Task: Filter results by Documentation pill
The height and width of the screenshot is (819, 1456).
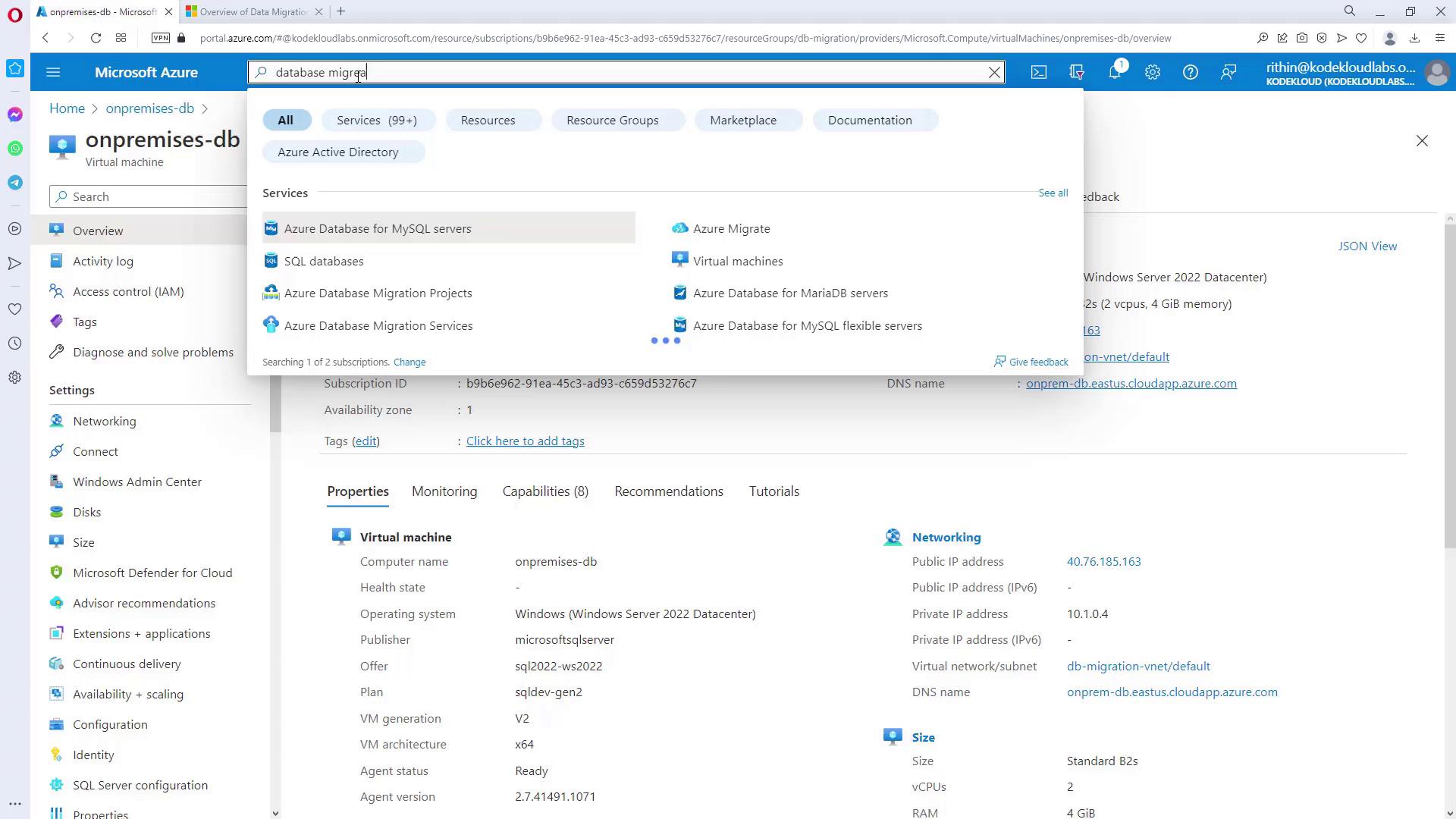Action: pyautogui.click(x=869, y=120)
